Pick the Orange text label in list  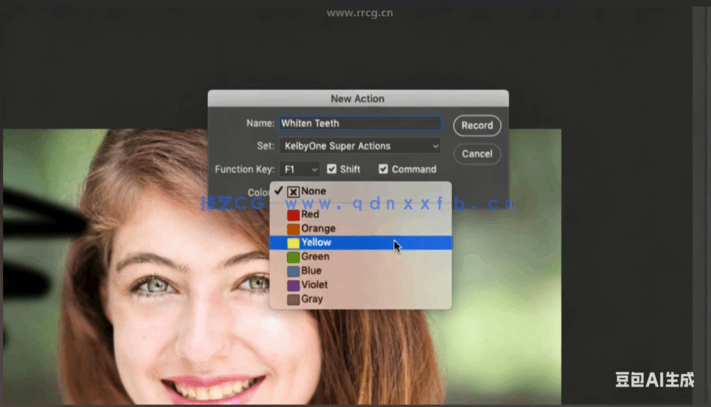(319, 229)
